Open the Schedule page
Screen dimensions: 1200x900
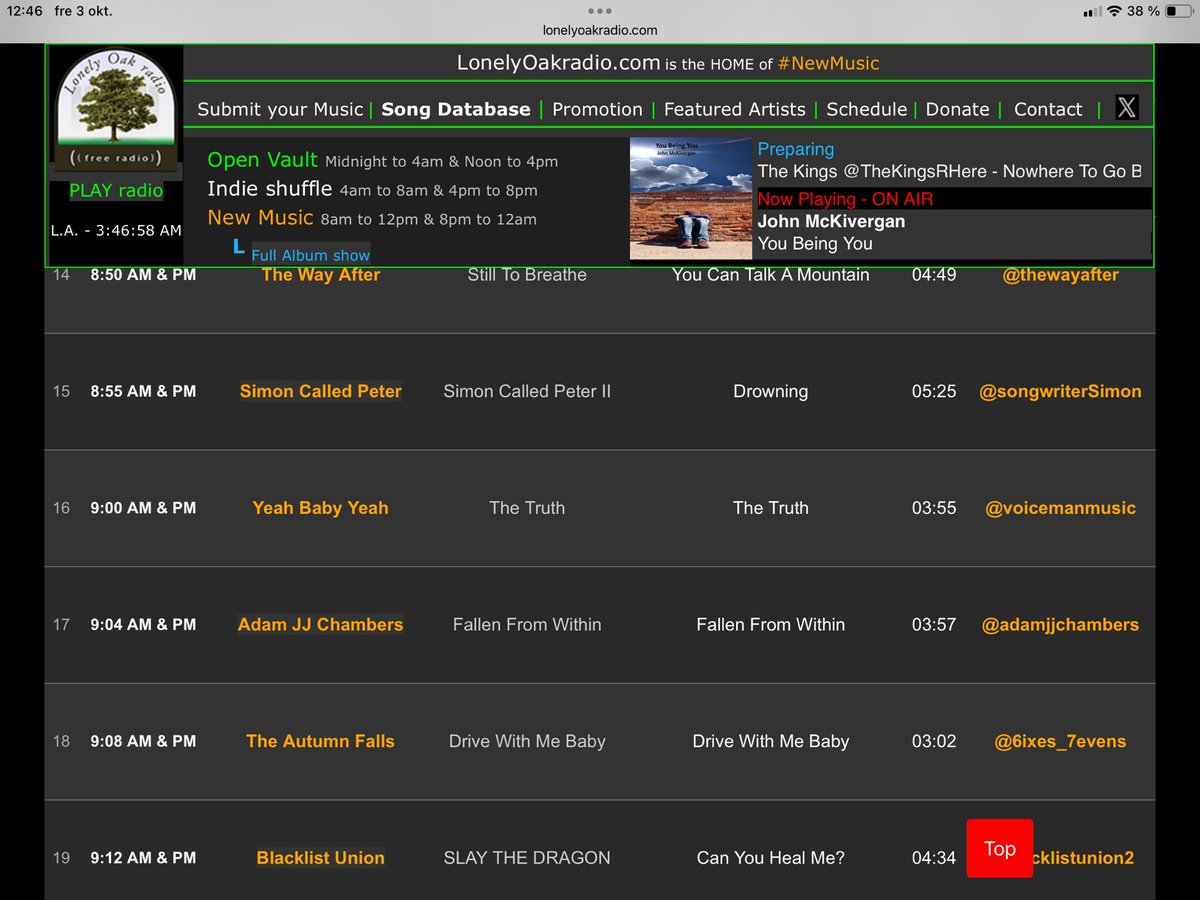866,109
